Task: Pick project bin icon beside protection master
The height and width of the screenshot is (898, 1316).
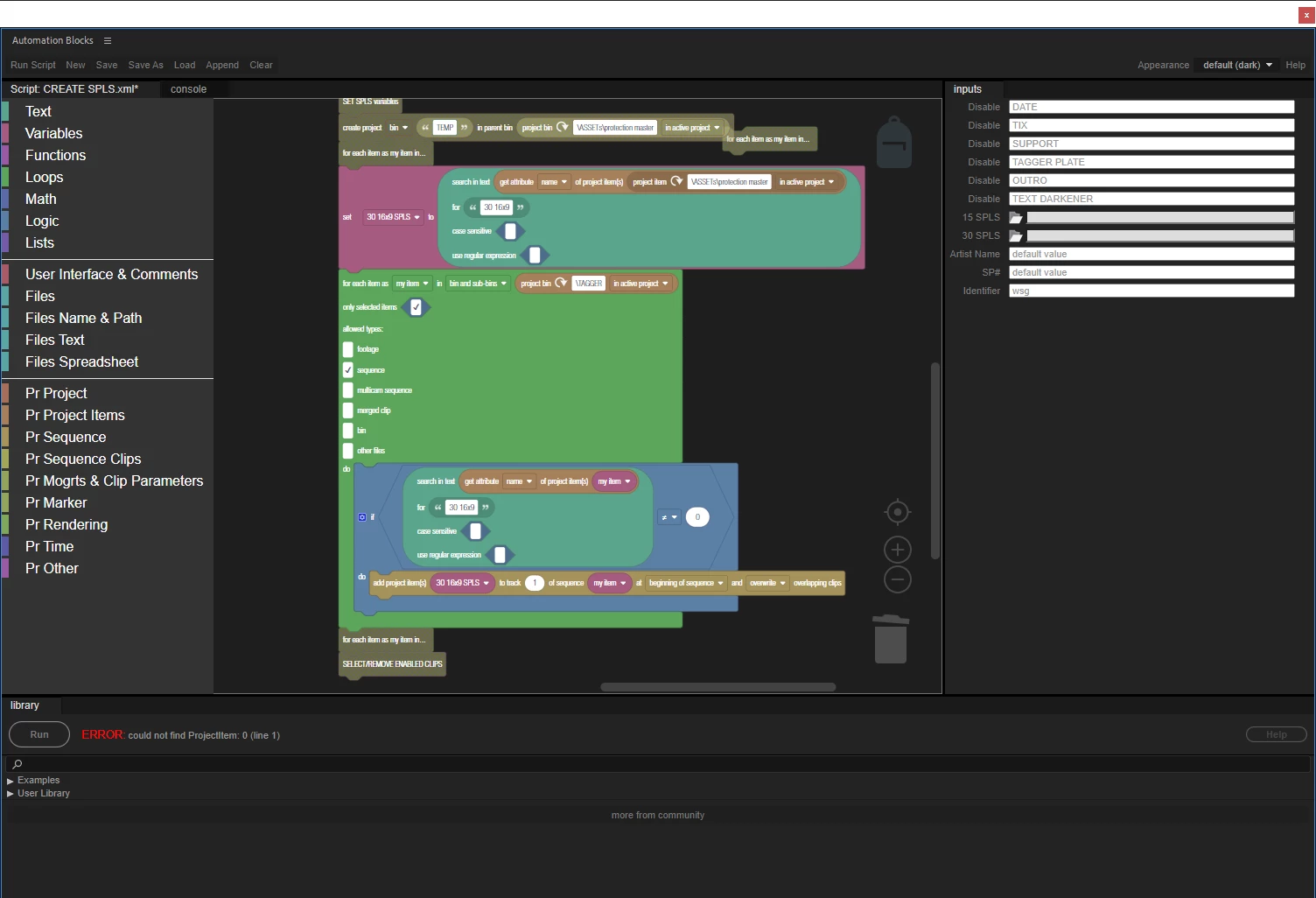Action: pyautogui.click(x=563, y=127)
